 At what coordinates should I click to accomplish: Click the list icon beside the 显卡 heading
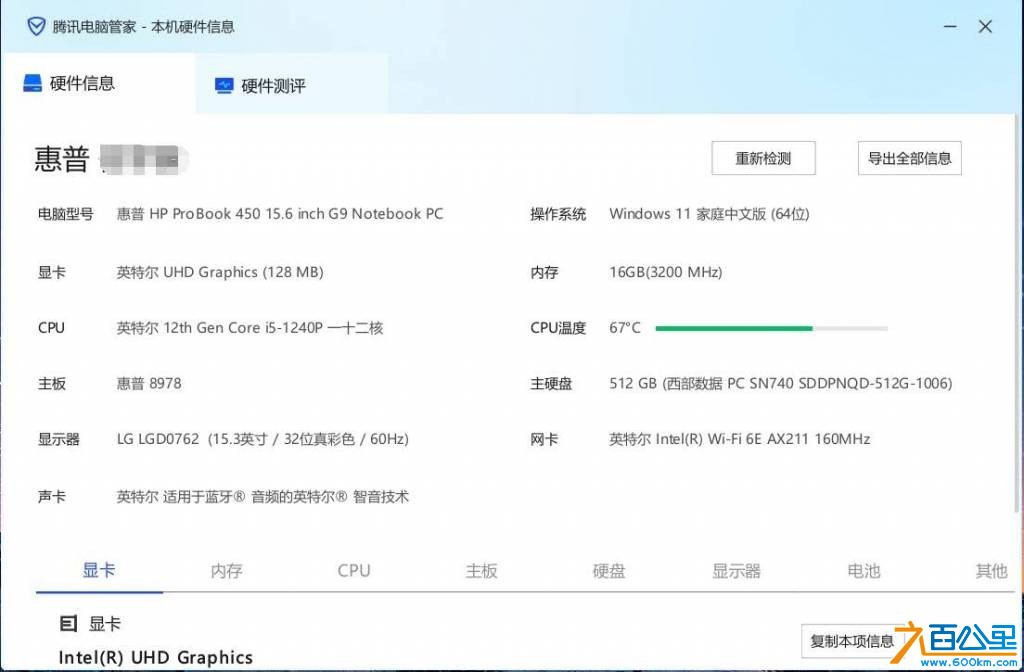(67, 623)
